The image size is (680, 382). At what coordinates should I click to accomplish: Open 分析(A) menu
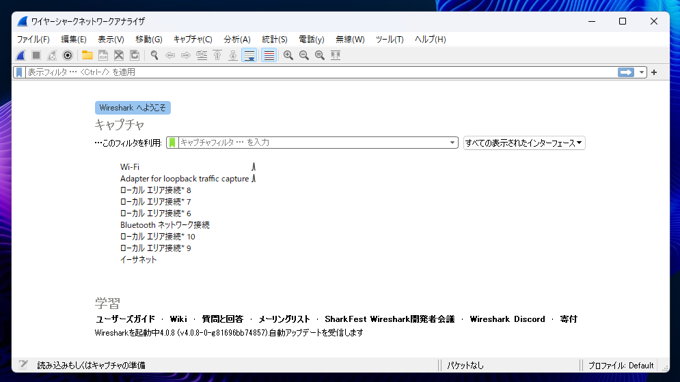click(x=237, y=39)
